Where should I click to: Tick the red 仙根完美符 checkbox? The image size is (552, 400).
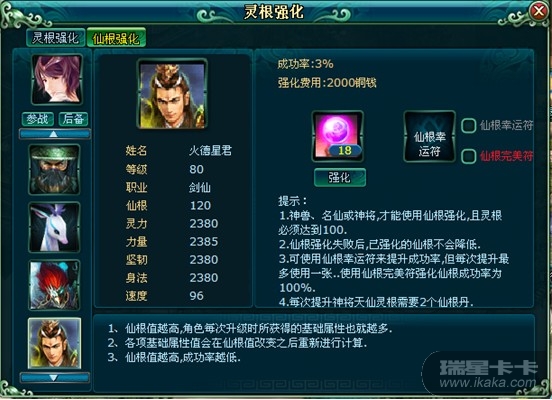coord(469,156)
